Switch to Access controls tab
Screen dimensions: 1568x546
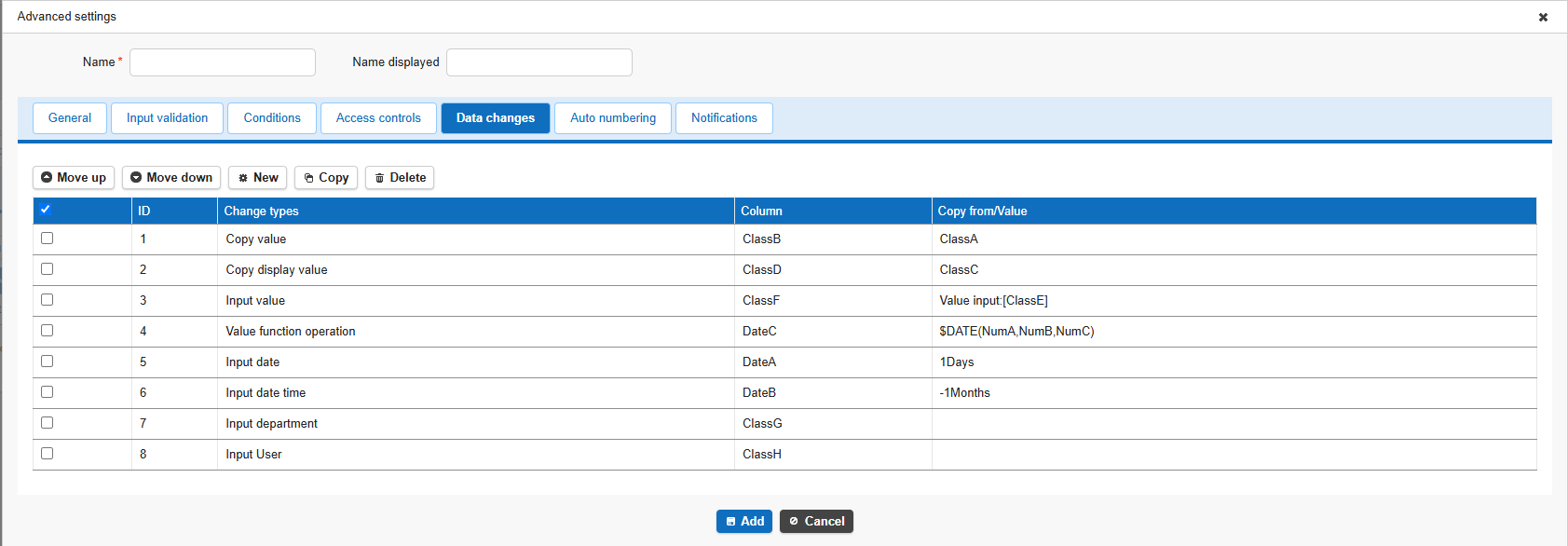[x=378, y=118]
